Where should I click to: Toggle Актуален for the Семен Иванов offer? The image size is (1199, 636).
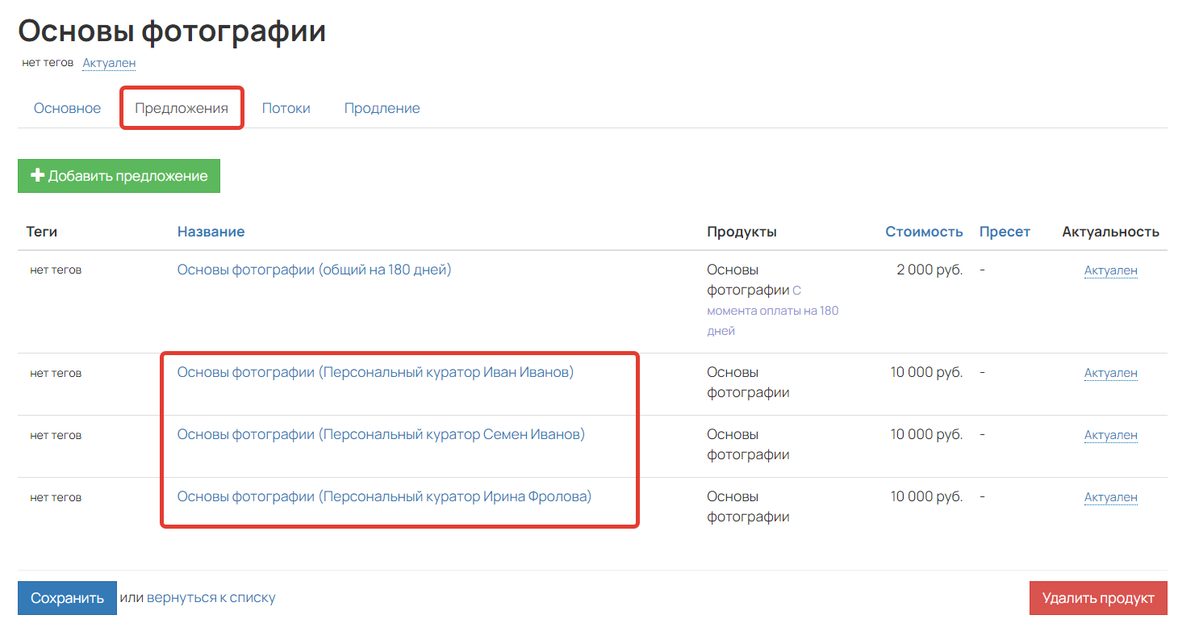click(1110, 435)
